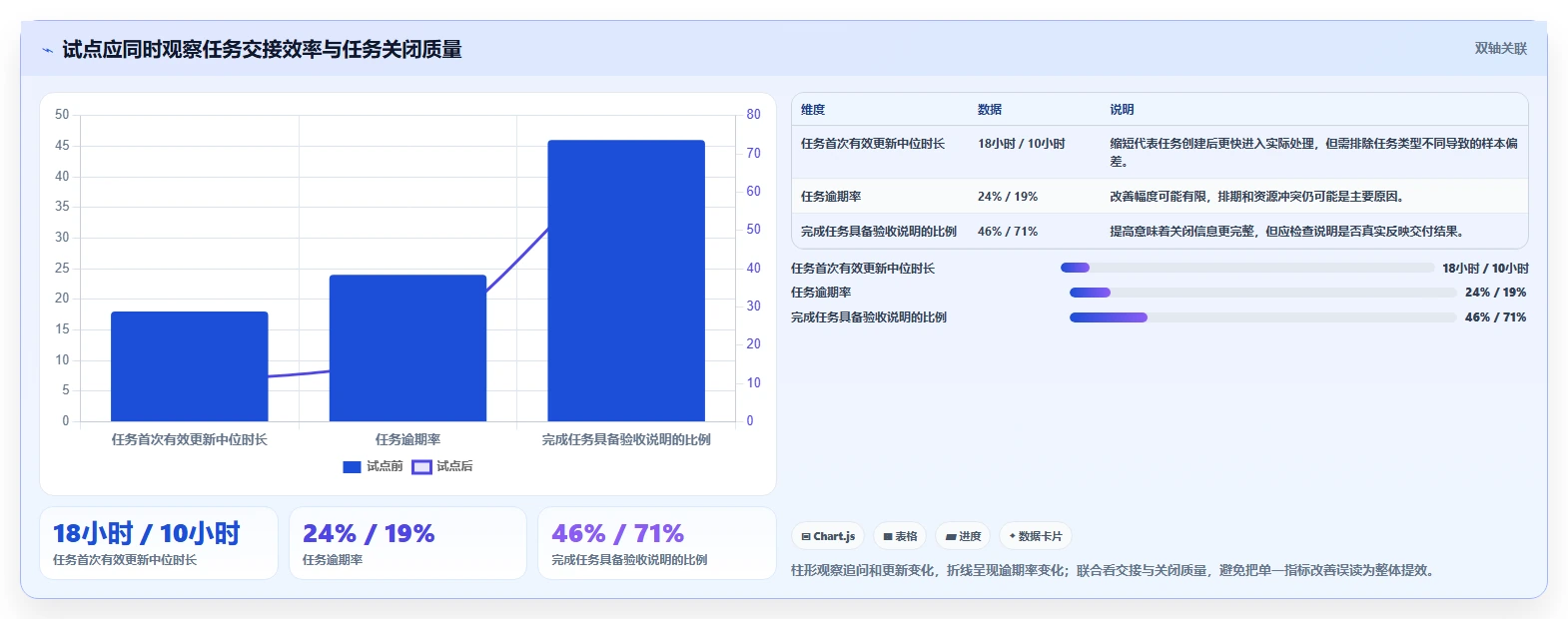Image resolution: width=1568 pixels, height=619 pixels.
Task: Select the 数据卡片 tag chip
Action: 1036,536
